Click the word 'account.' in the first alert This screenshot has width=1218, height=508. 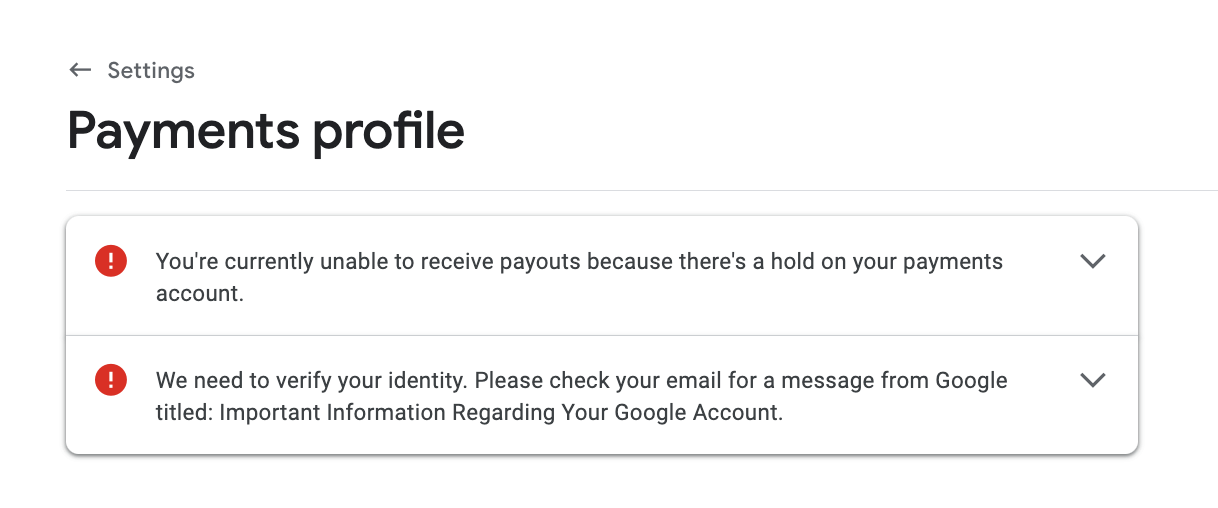tap(200, 294)
